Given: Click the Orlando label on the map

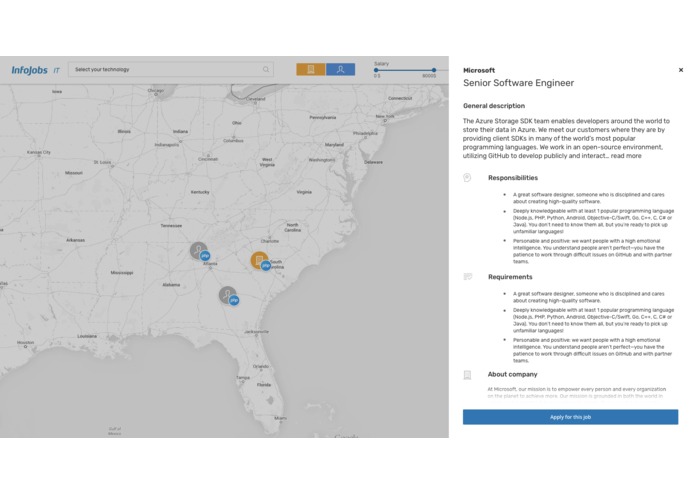Looking at the screenshot, I should tap(261, 366).
